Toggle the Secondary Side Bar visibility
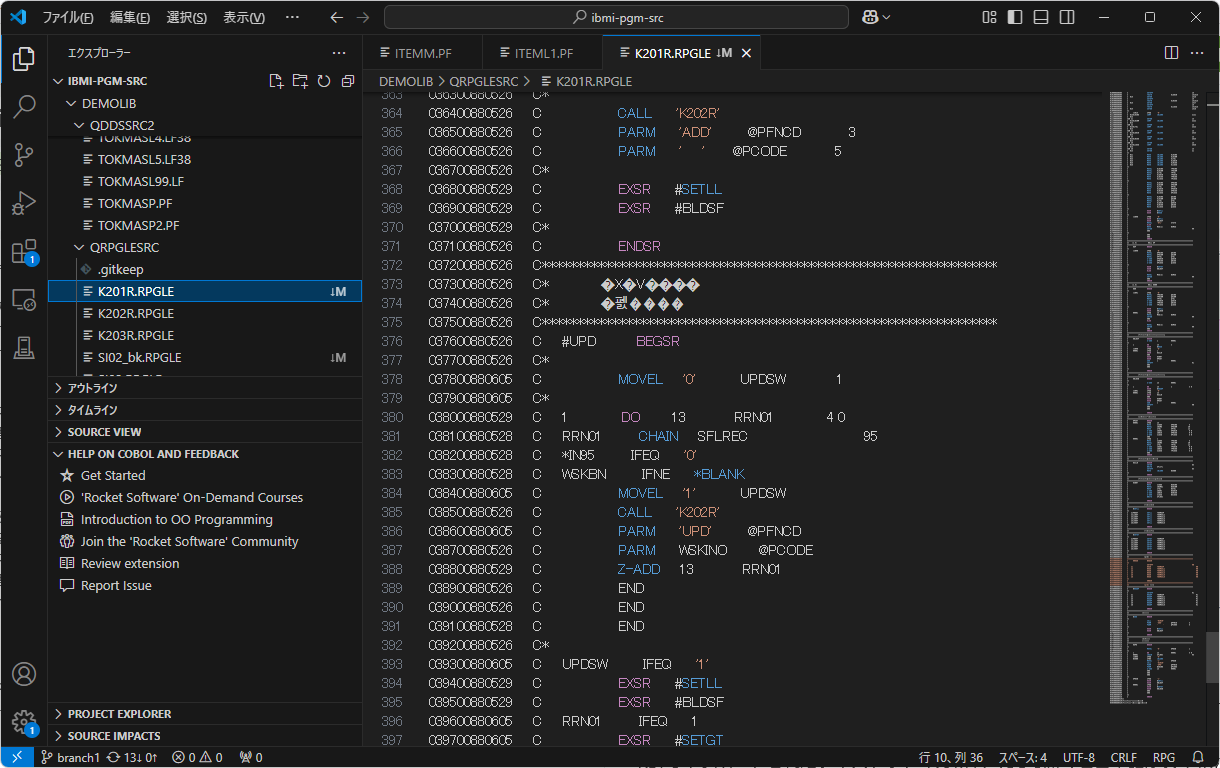Screen dimensions: 1220x768 [1067, 17]
